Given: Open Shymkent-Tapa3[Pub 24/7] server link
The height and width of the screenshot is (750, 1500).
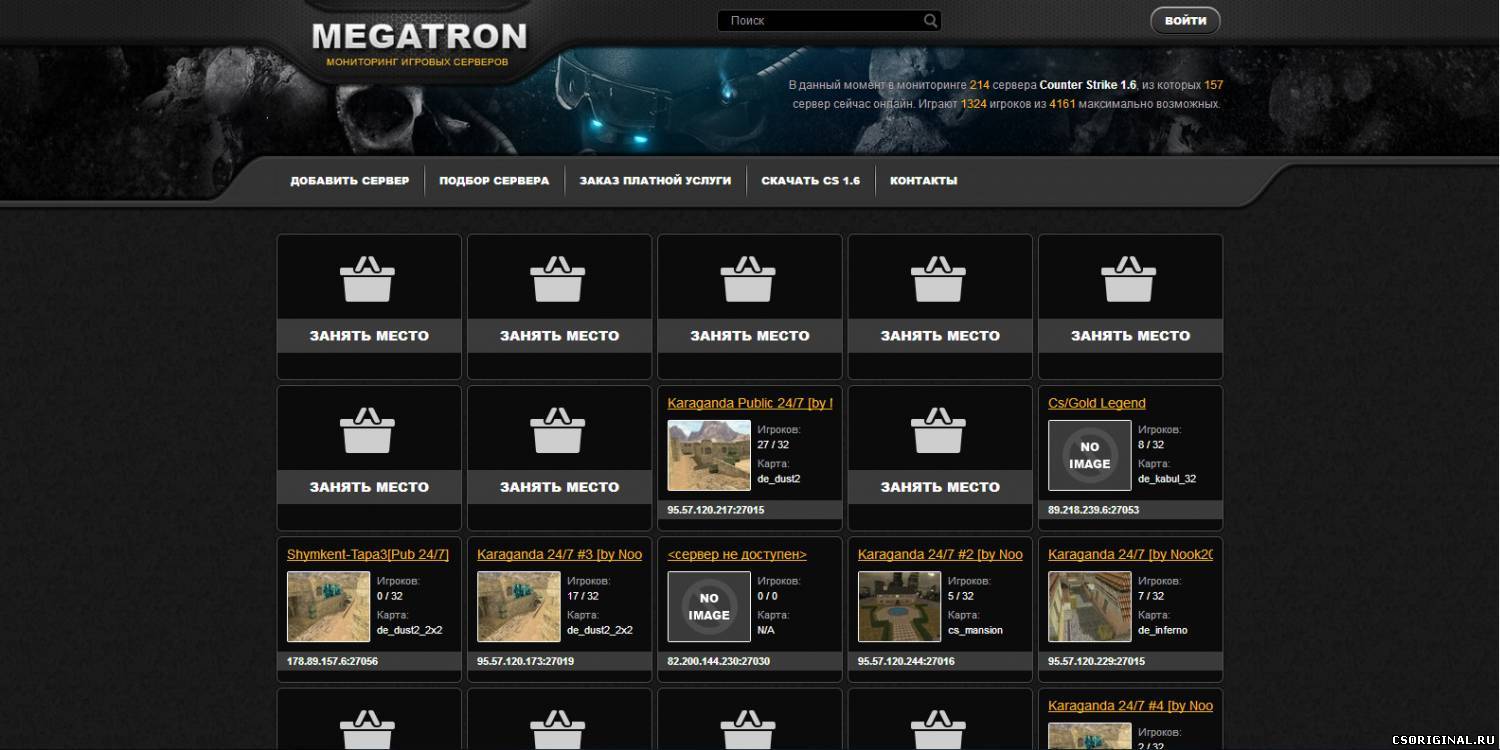Looking at the screenshot, I should 368,554.
